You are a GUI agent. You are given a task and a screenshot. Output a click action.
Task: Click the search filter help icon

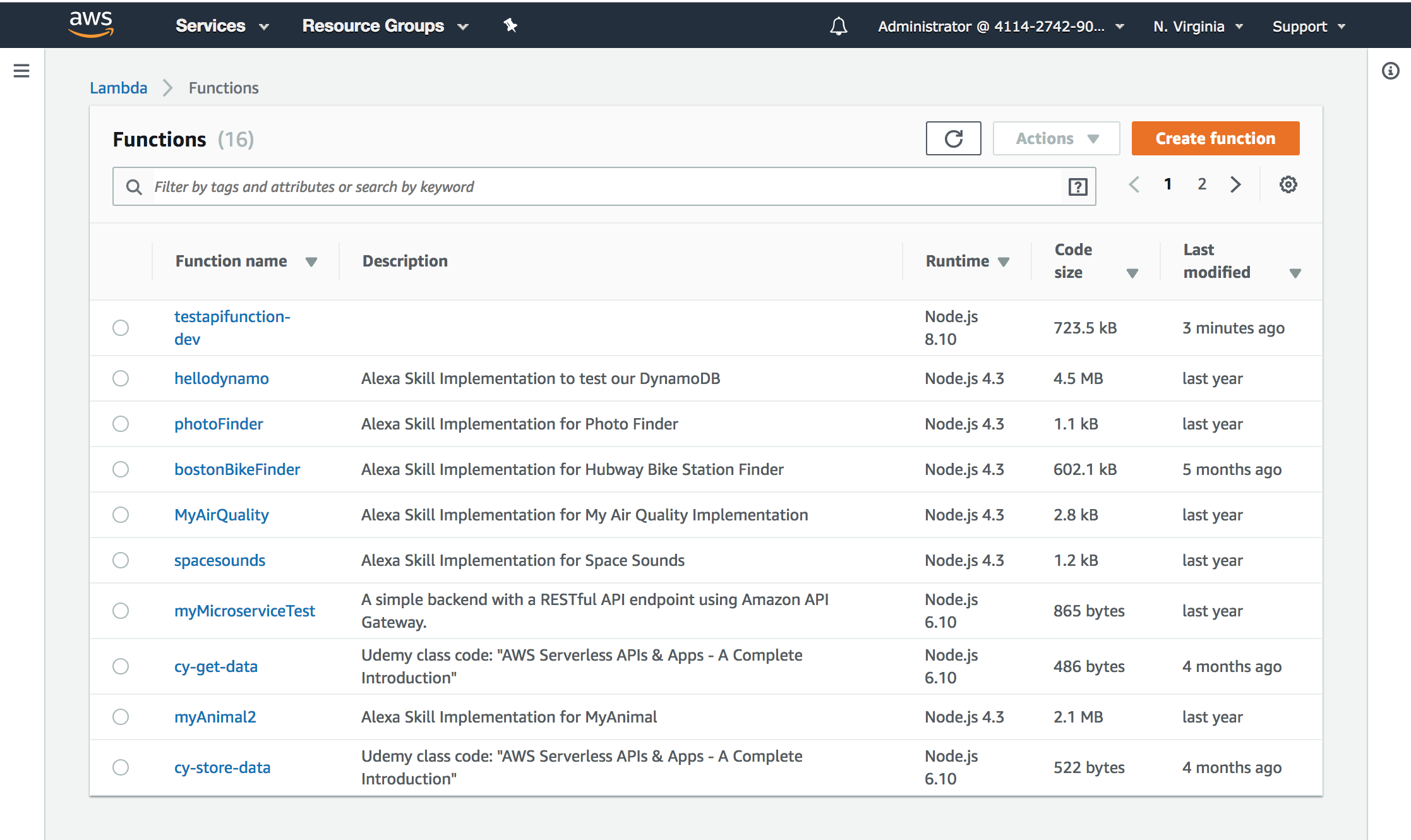click(x=1078, y=186)
